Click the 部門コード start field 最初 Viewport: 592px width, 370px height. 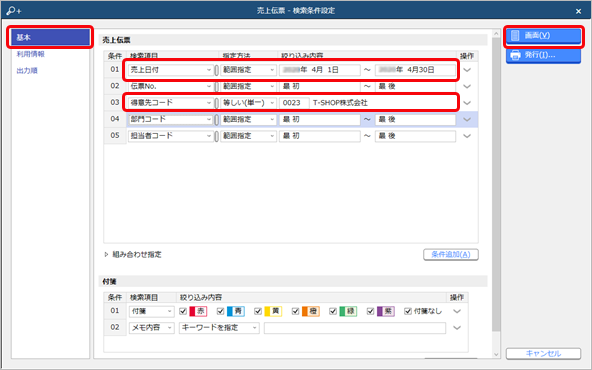pos(320,119)
